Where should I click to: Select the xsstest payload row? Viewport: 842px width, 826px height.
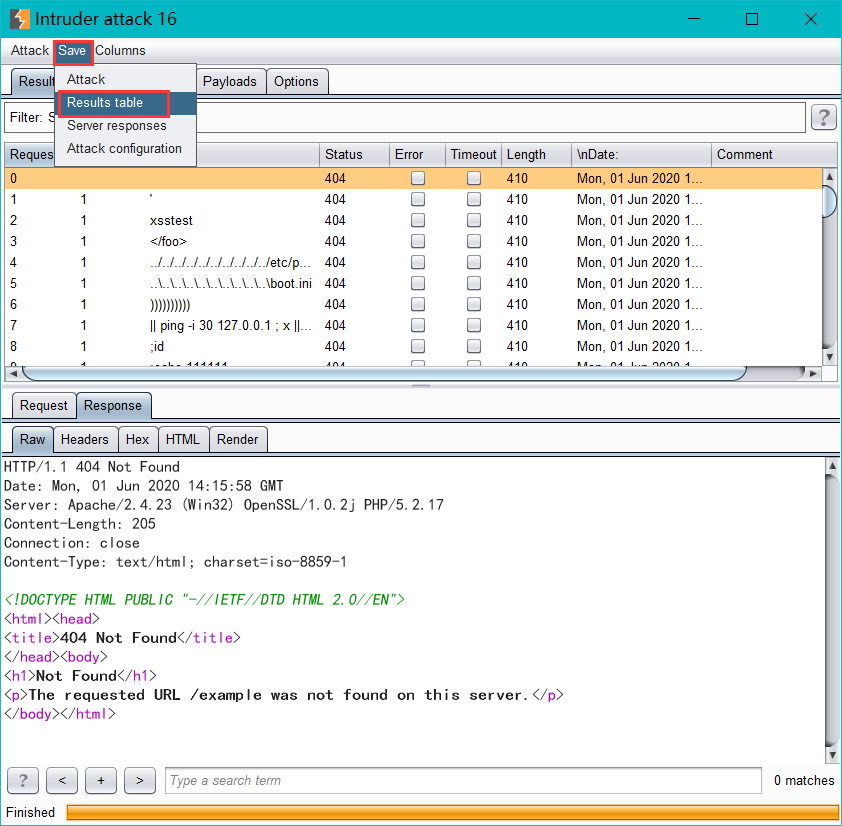coord(413,220)
